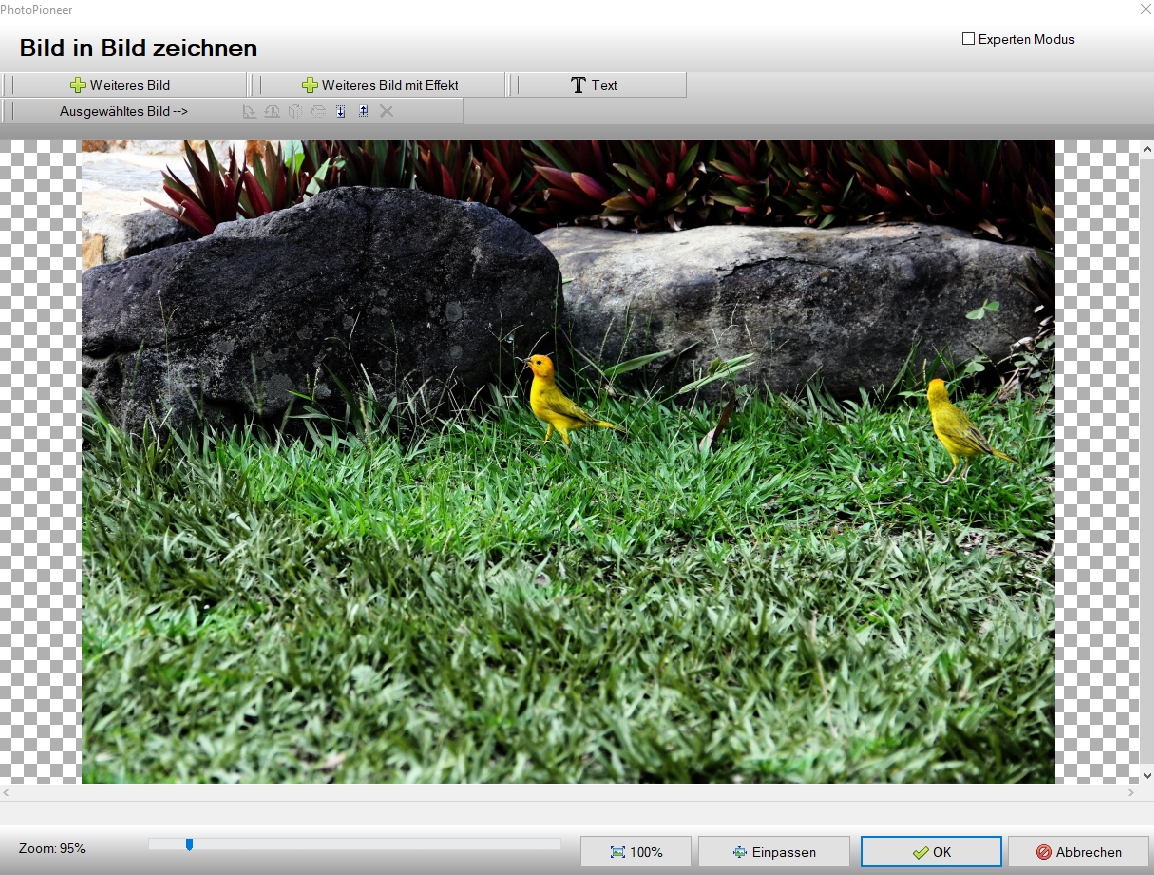Click the zoom slider handle
The height and width of the screenshot is (875, 1154).
point(189,845)
